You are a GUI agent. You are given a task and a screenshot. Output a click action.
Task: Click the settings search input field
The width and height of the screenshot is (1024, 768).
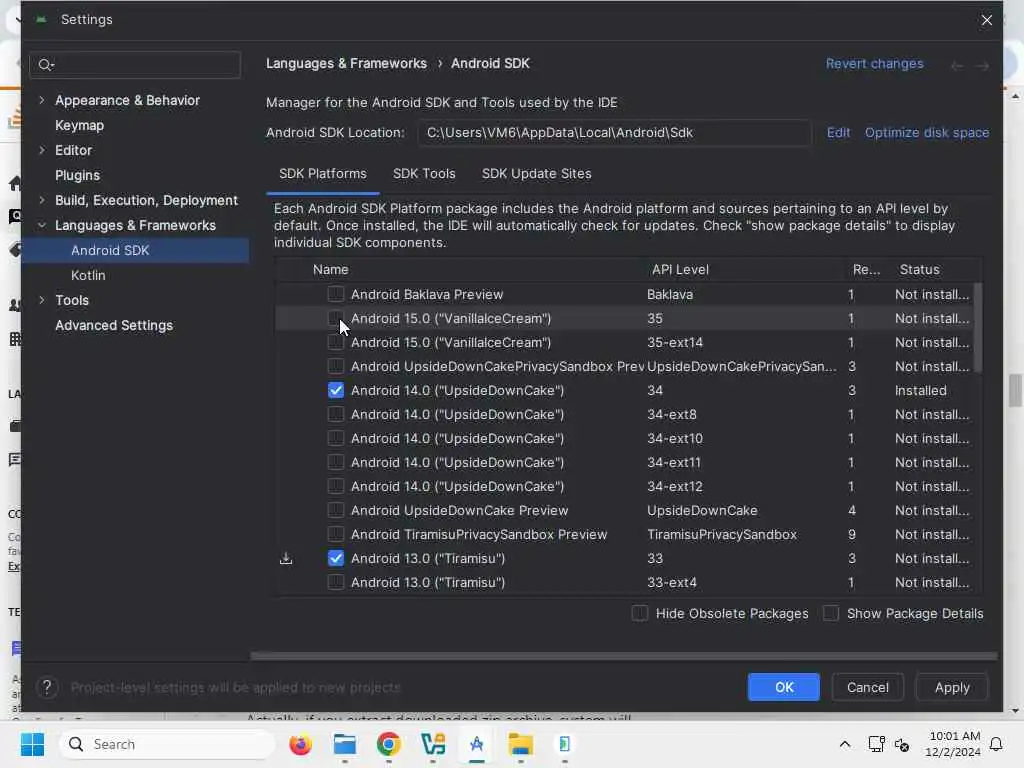click(135, 65)
